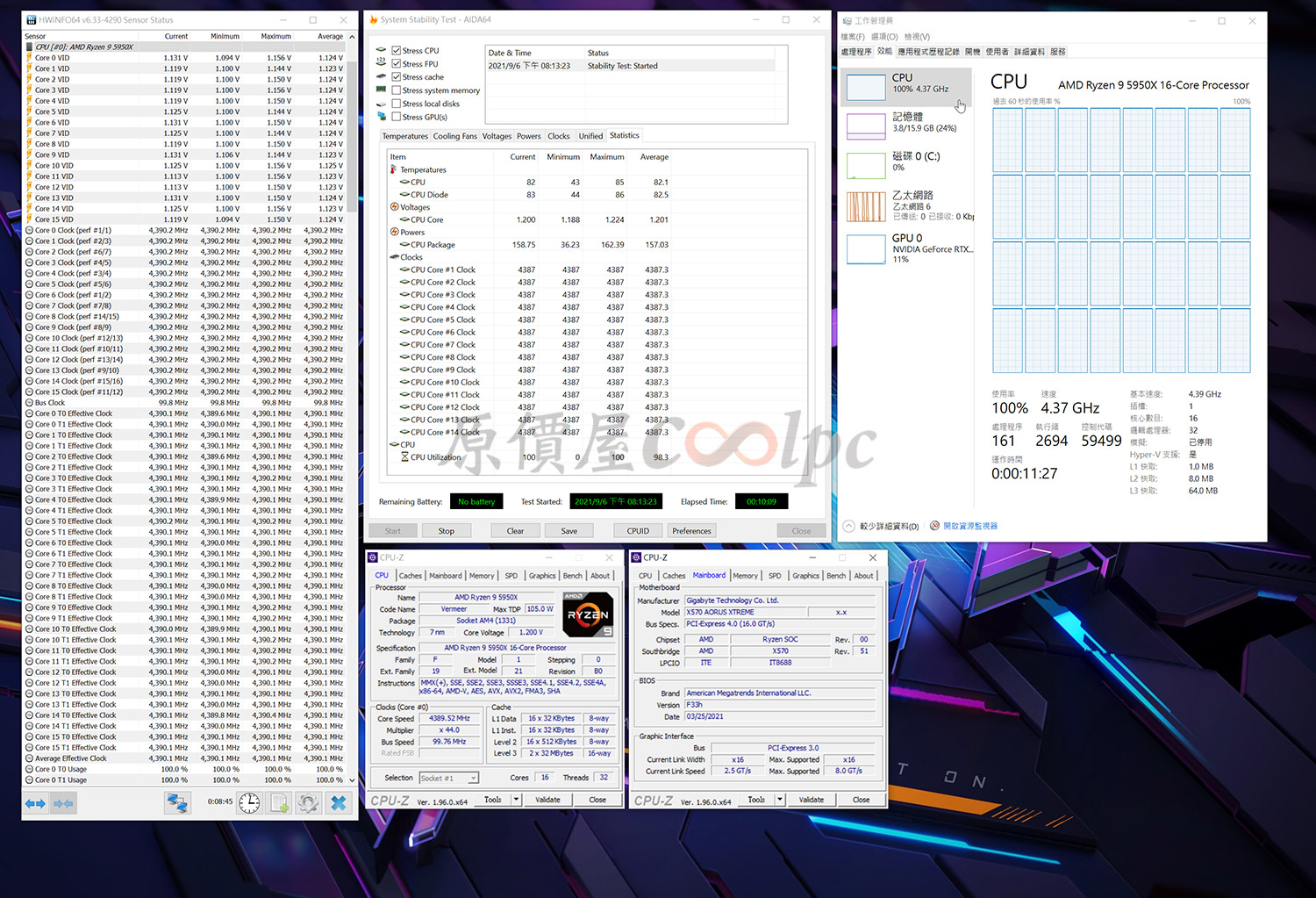Image resolution: width=1316 pixels, height=898 pixels.
Task: Click left CPU-Z window title icon
Action: (373, 557)
